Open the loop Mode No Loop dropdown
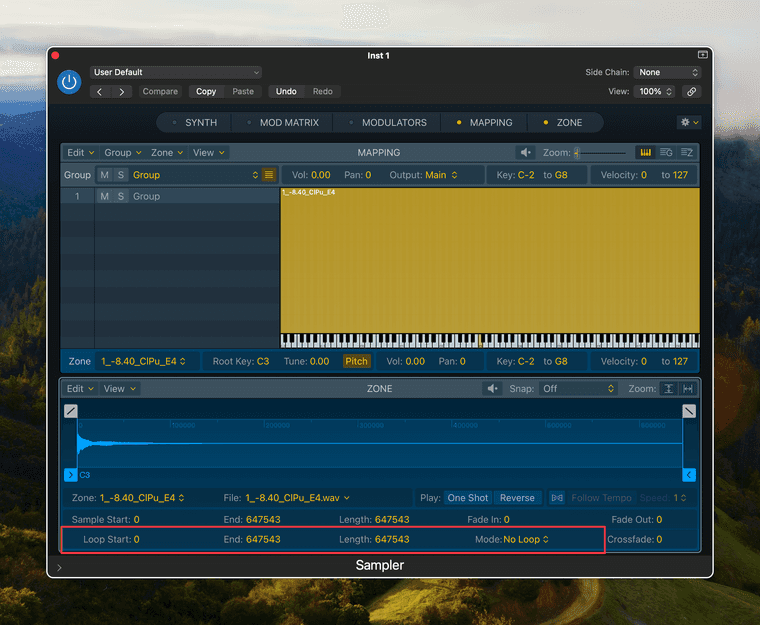The width and height of the screenshot is (760, 625). [526, 539]
